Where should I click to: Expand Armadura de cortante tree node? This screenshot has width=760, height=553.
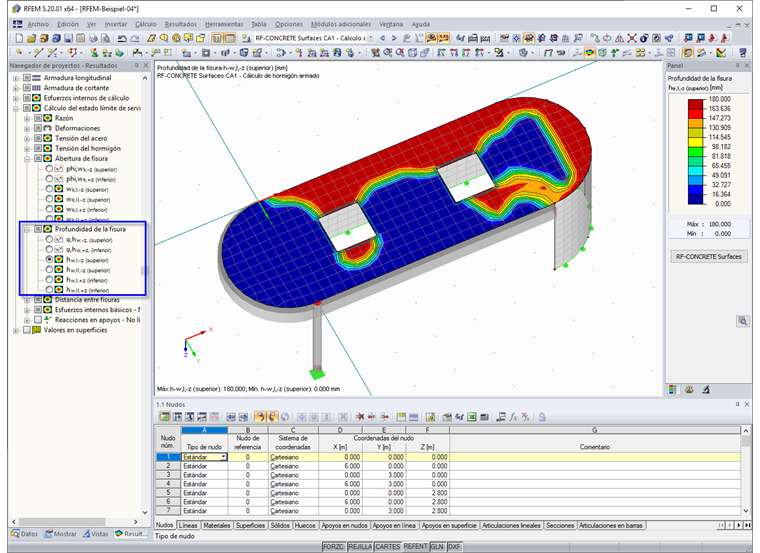(16, 88)
